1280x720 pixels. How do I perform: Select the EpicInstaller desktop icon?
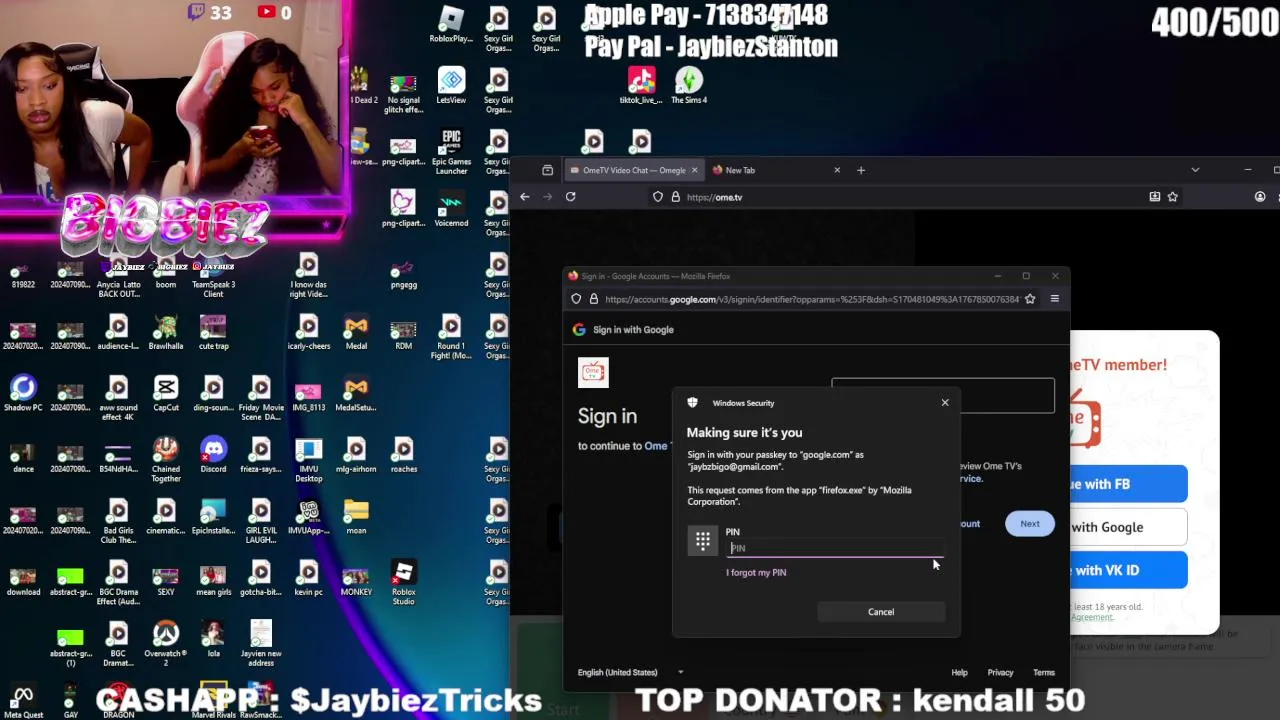(x=213, y=516)
